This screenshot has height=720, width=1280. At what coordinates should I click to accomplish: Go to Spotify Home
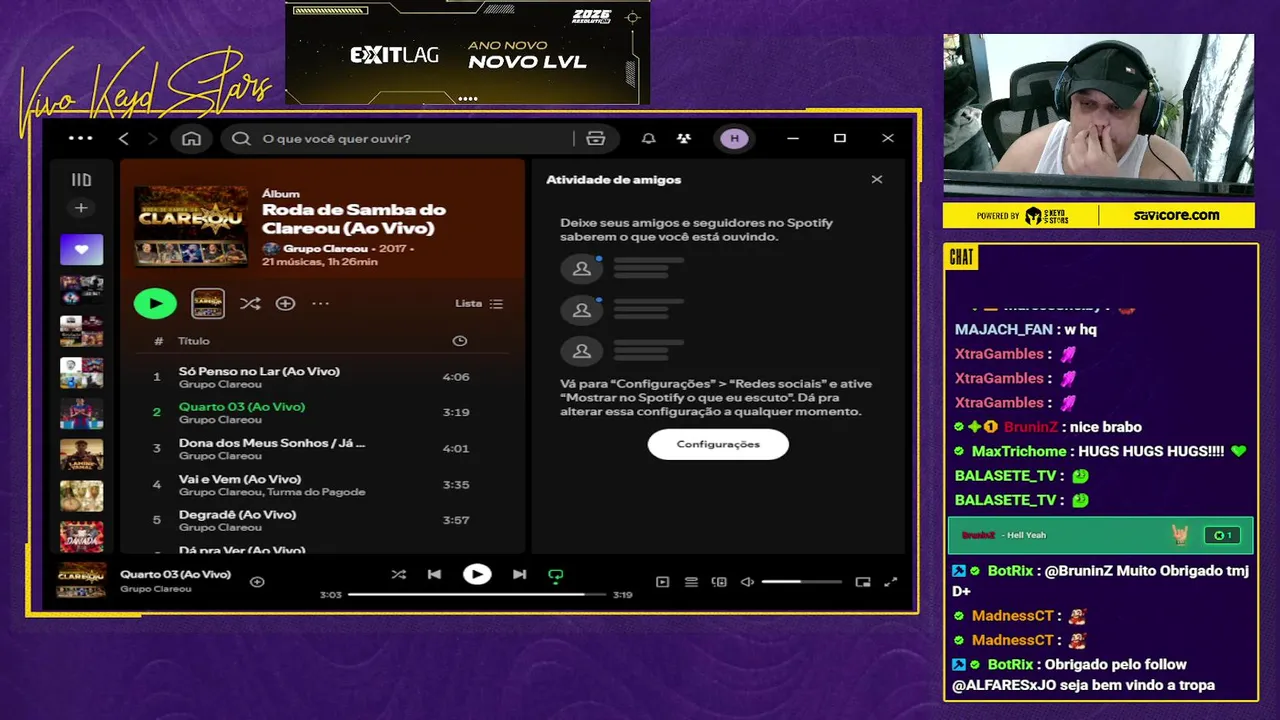coord(191,139)
